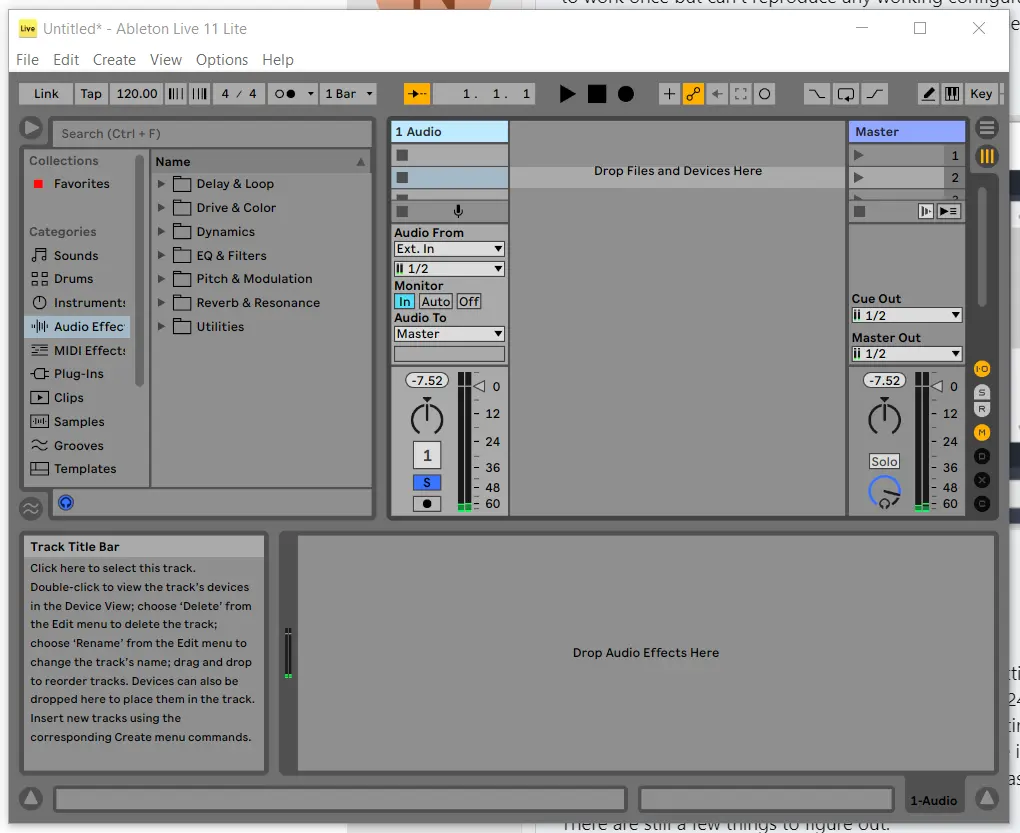
Task: Click Master cue volume knob
Action: point(885,492)
